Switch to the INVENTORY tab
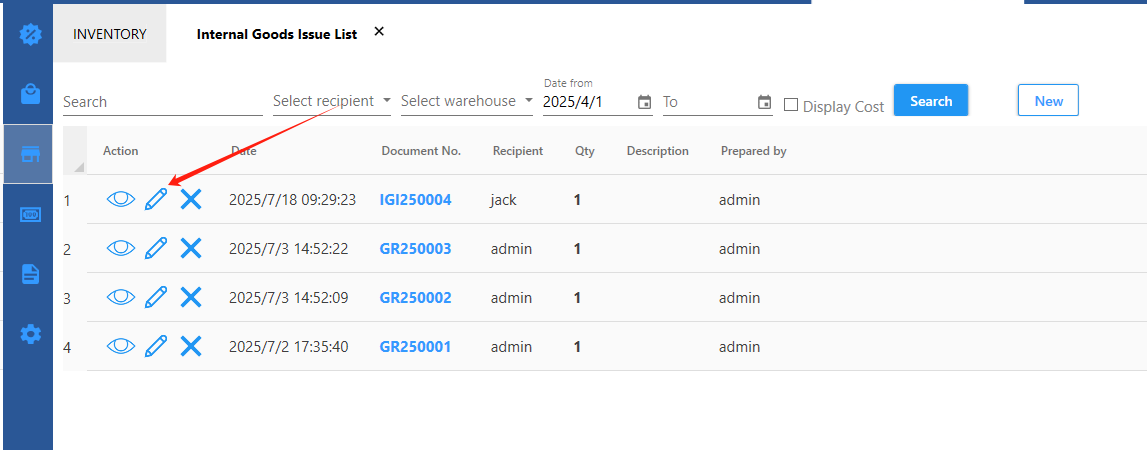 tap(110, 34)
